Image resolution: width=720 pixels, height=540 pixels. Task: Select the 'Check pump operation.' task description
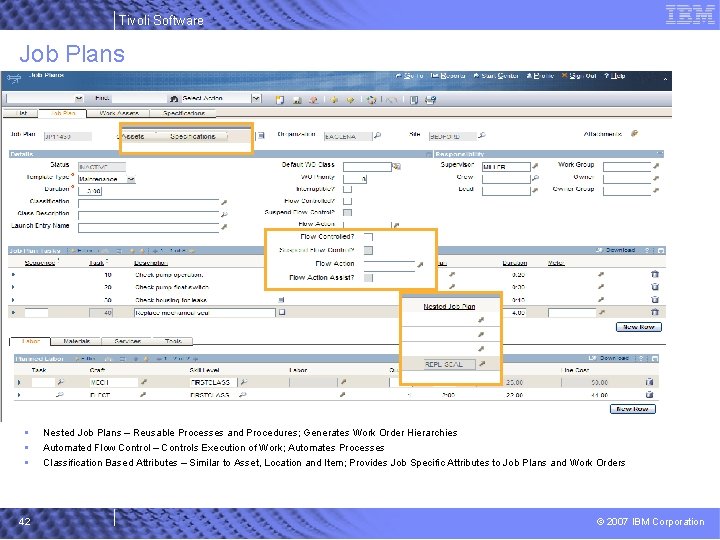(x=169, y=275)
